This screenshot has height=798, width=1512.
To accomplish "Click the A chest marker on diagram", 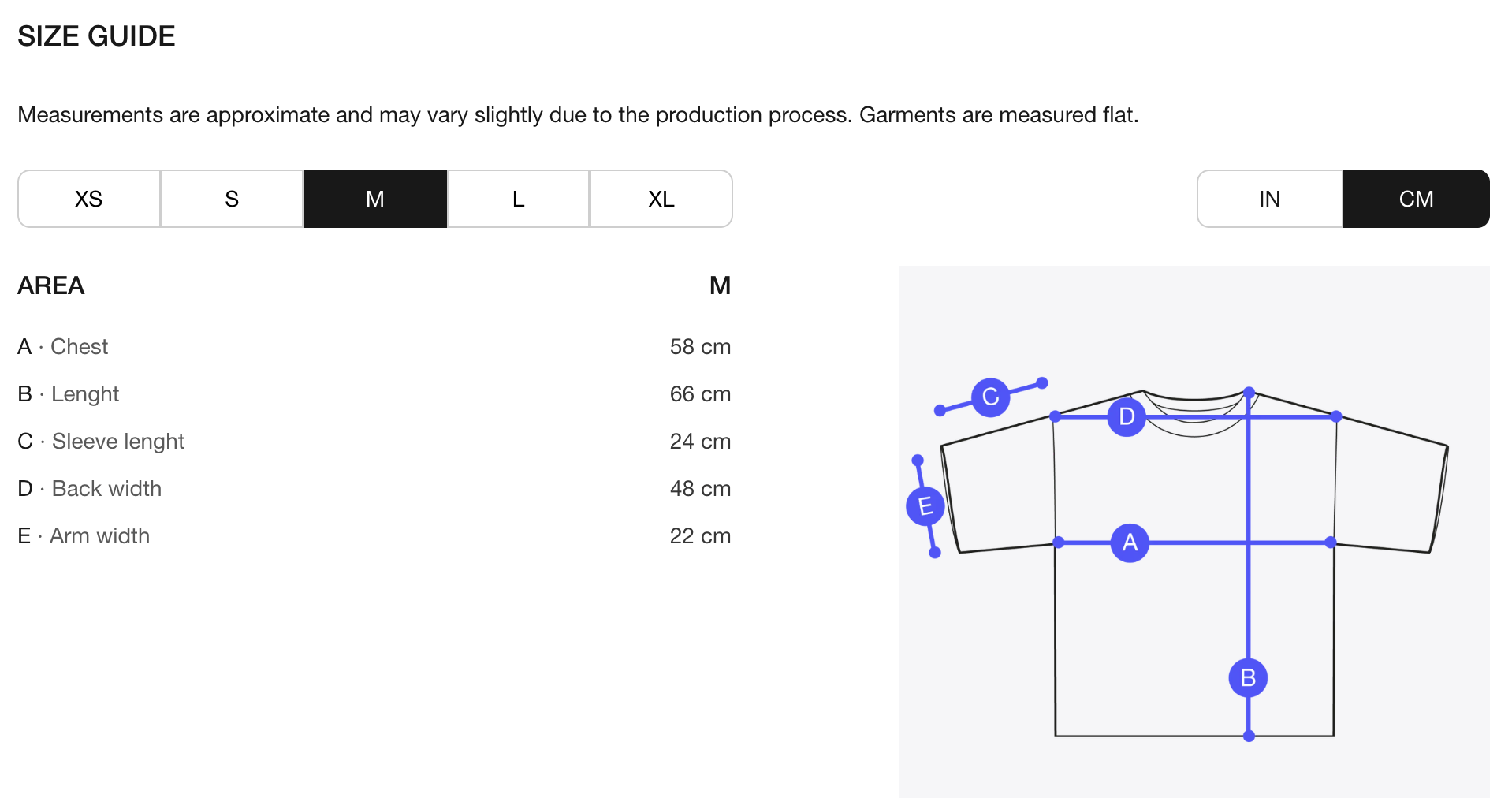I will pyautogui.click(x=1130, y=543).
